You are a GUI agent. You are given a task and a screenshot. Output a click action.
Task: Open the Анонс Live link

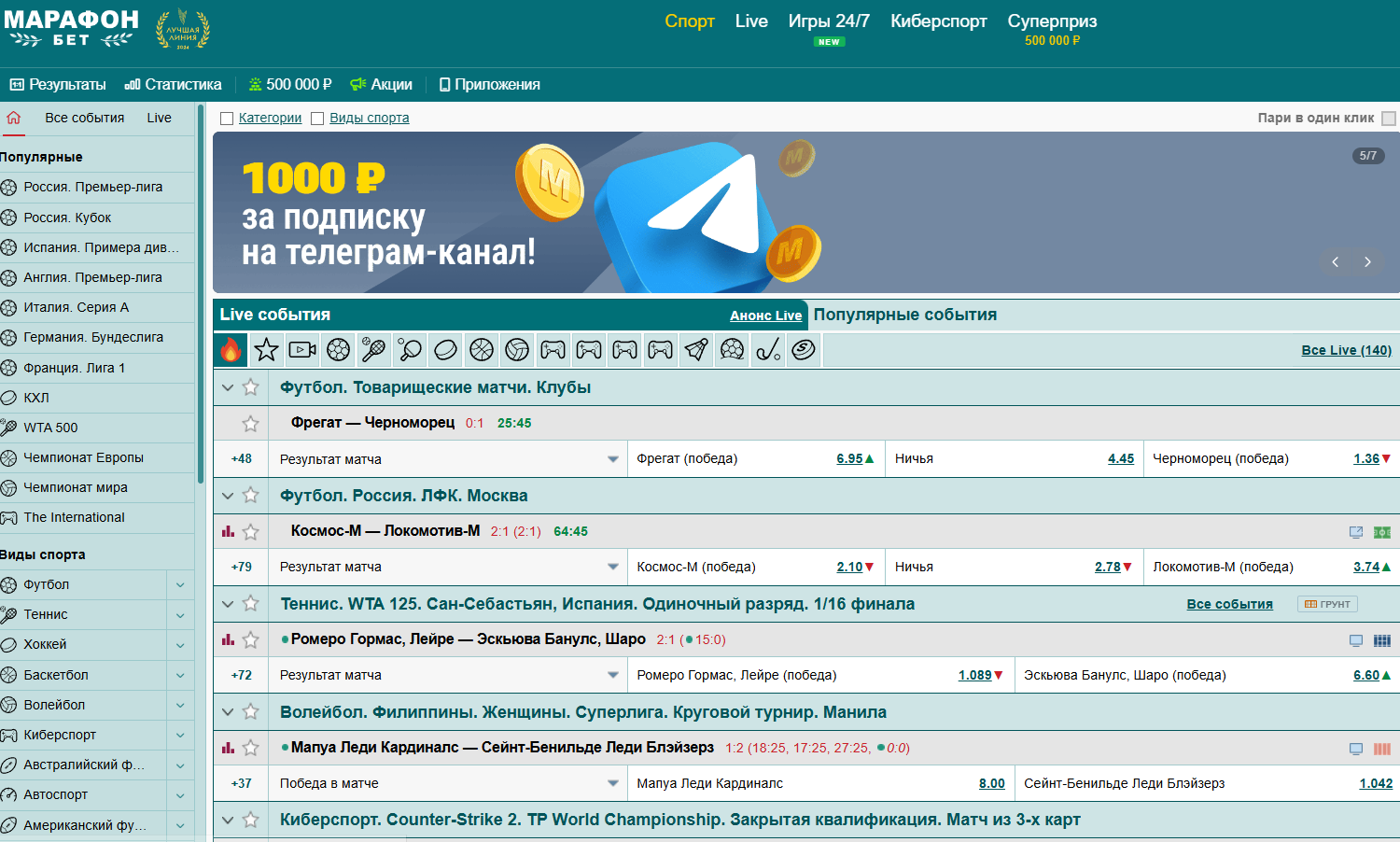click(x=765, y=316)
